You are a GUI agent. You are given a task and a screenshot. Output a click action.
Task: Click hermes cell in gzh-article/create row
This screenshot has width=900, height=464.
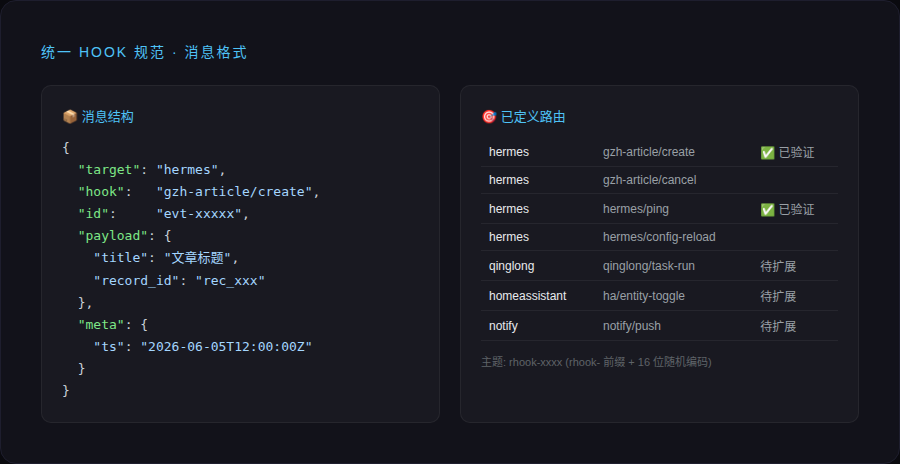pyautogui.click(x=509, y=152)
